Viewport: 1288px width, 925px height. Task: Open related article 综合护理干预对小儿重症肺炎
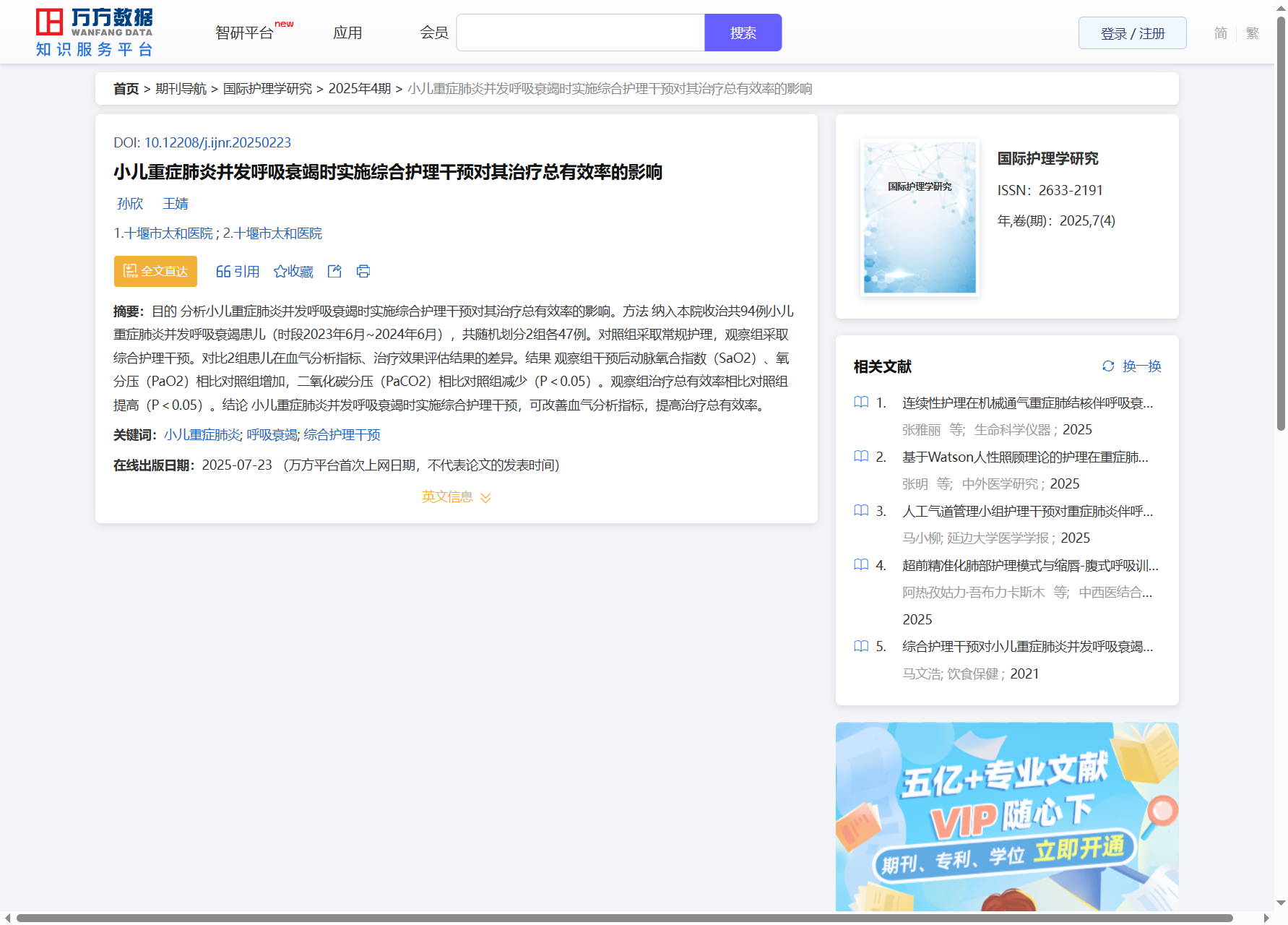[1027, 646]
